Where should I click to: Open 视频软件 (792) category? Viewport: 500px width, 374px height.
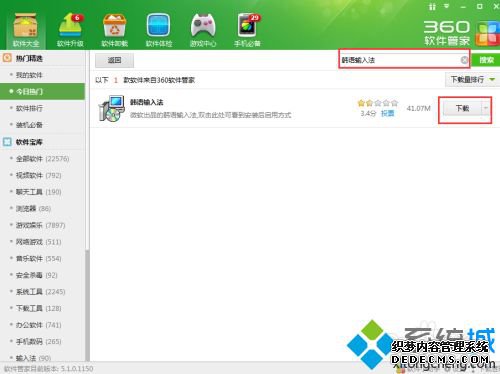click(x=43, y=175)
